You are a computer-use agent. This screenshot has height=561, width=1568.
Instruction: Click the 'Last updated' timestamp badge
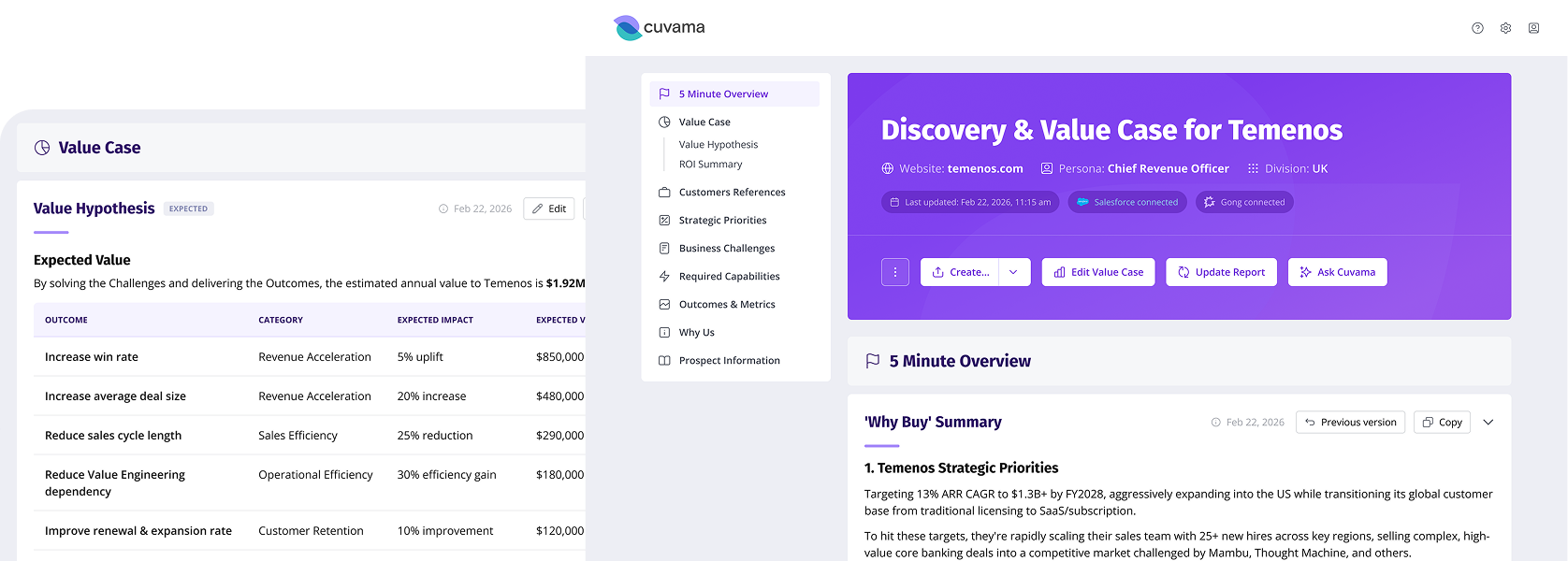click(x=970, y=202)
